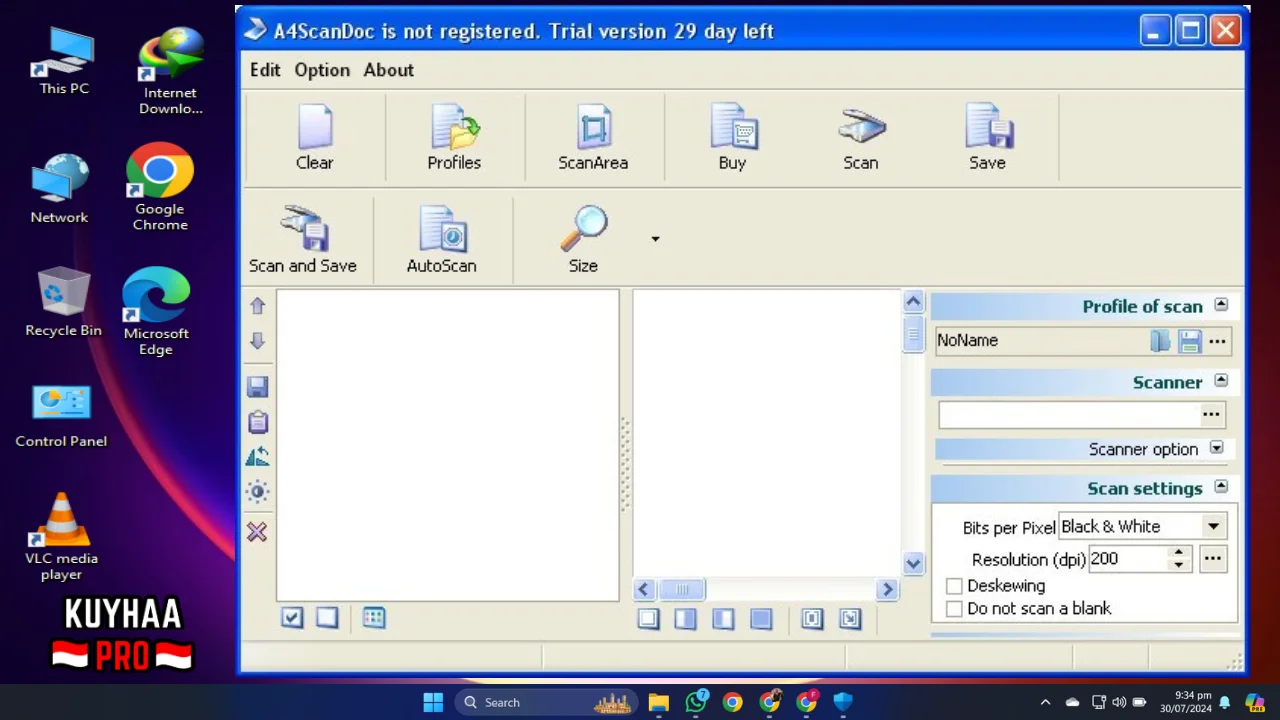
Task: Move page down with the down arrow
Action: point(257,341)
